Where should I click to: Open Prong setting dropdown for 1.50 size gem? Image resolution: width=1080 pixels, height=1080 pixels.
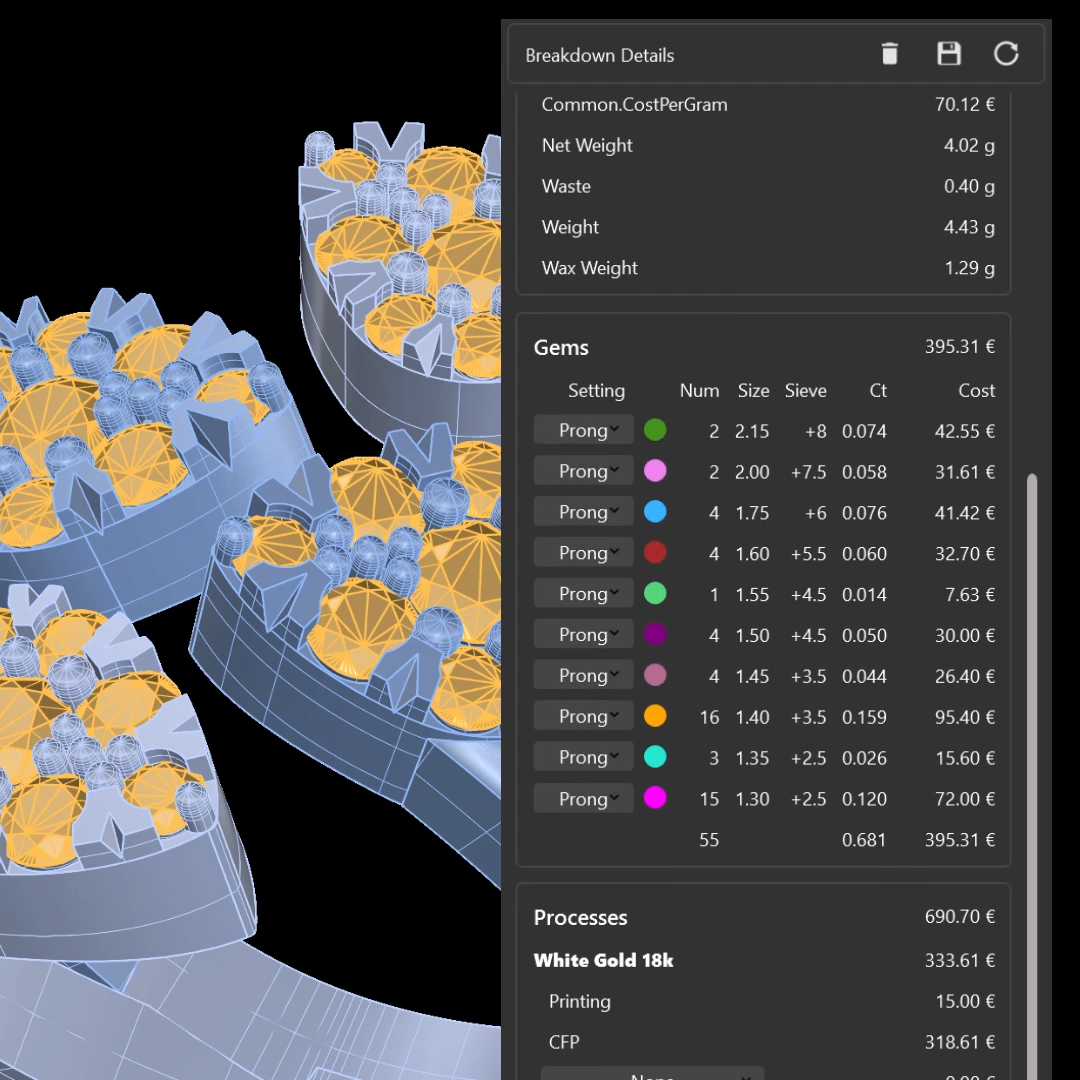(583, 634)
